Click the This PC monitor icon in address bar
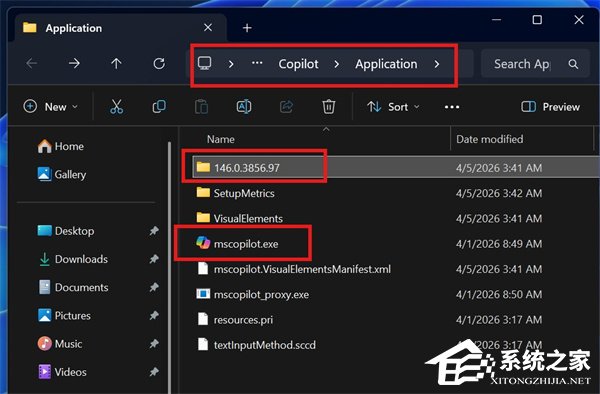The image size is (600, 394). pos(204,63)
